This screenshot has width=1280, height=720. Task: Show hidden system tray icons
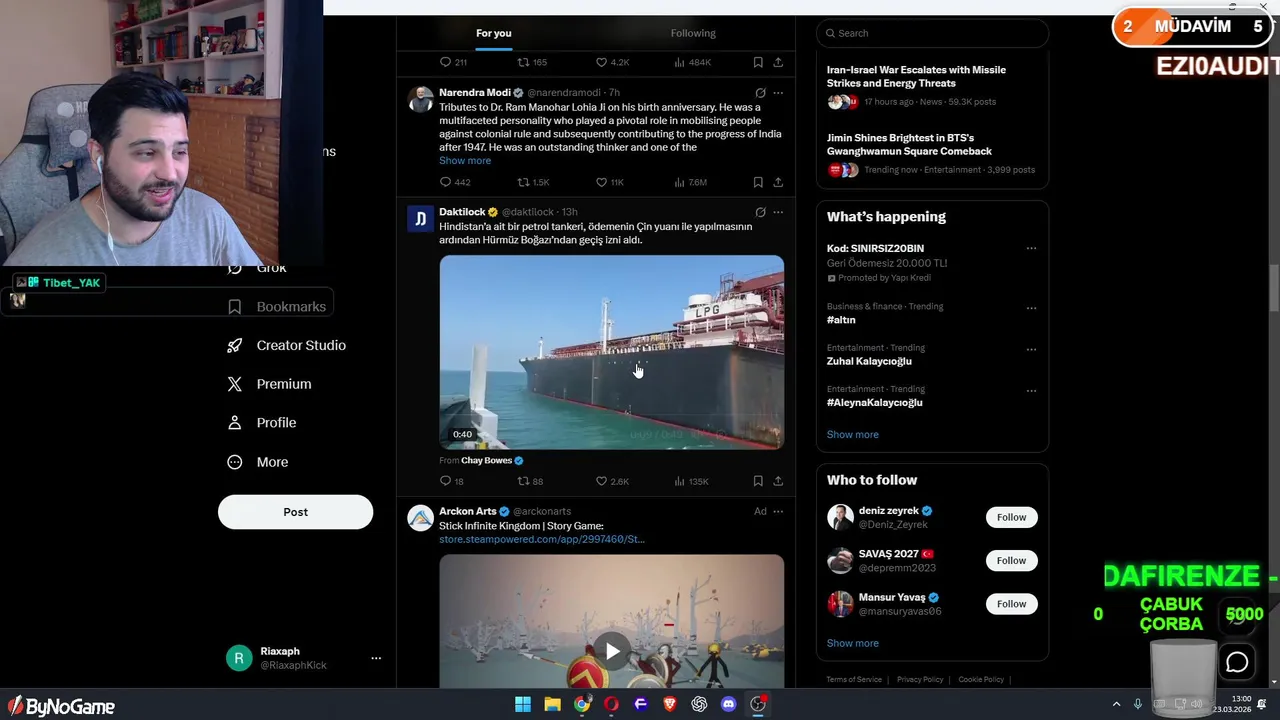(1117, 704)
